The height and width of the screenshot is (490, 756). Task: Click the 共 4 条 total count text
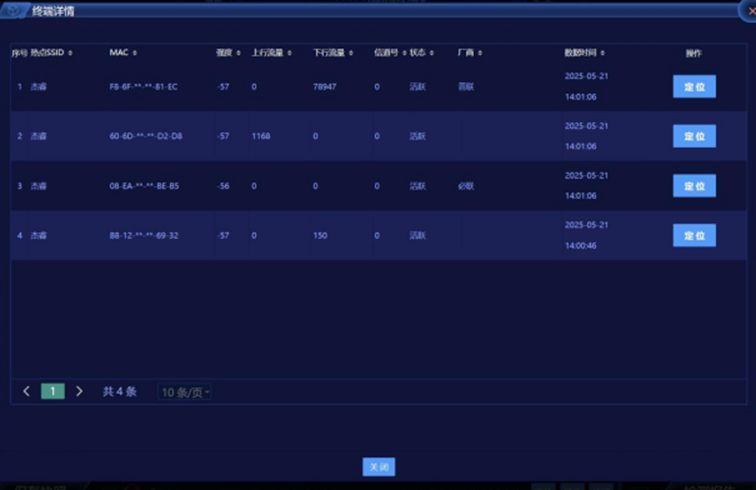pos(120,392)
